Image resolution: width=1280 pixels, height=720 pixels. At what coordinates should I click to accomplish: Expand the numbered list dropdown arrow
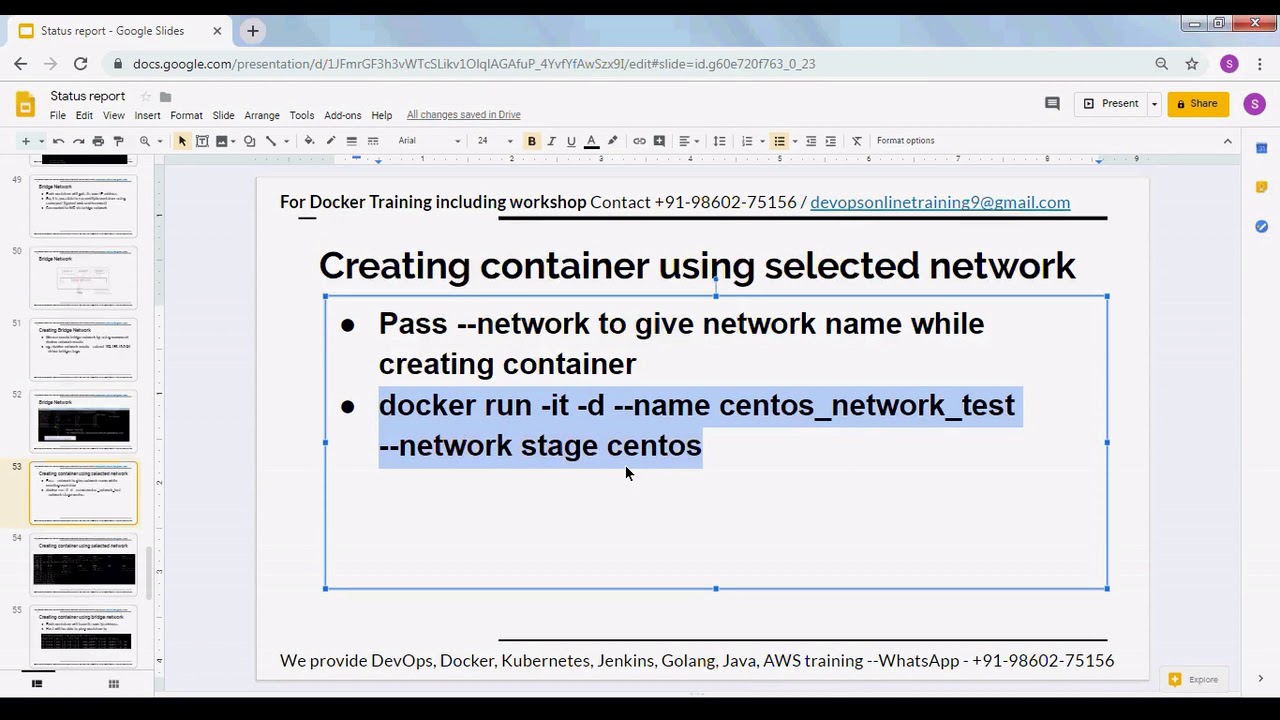[762, 141]
